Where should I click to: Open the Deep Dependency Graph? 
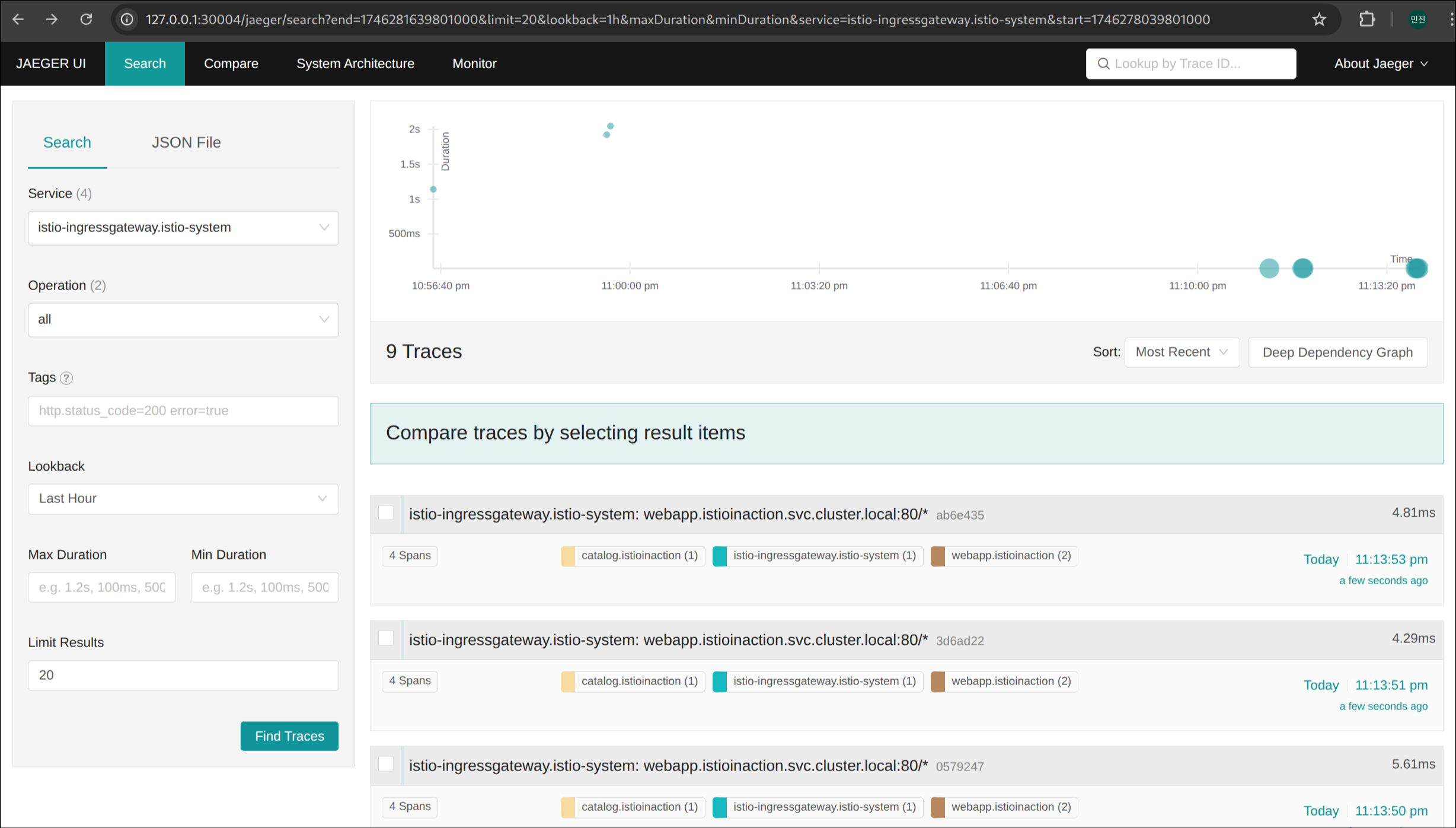pyautogui.click(x=1337, y=352)
